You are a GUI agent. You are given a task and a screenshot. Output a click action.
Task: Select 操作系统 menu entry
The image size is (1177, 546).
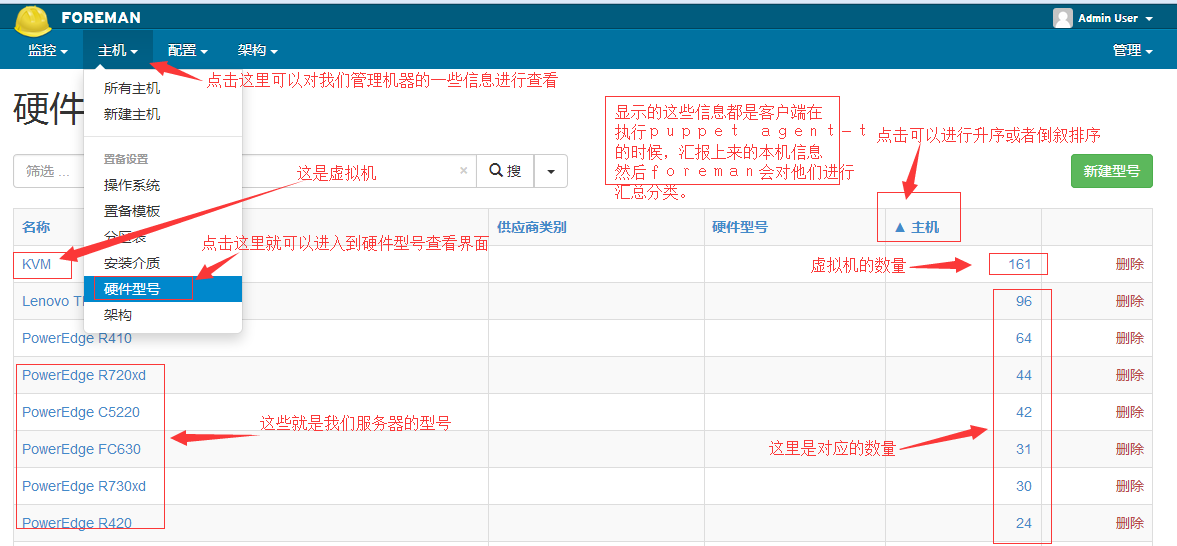tap(132, 185)
